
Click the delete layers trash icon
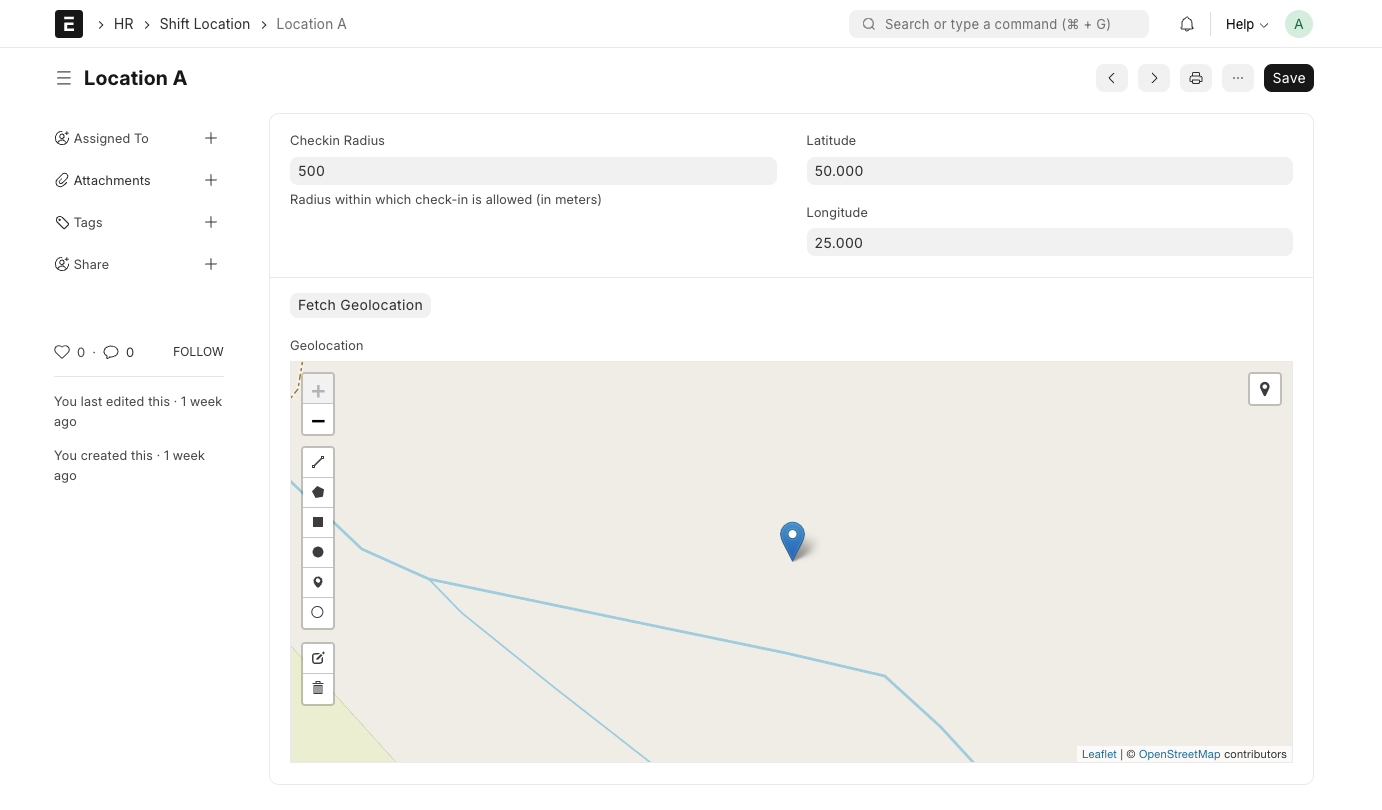(318, 688)
